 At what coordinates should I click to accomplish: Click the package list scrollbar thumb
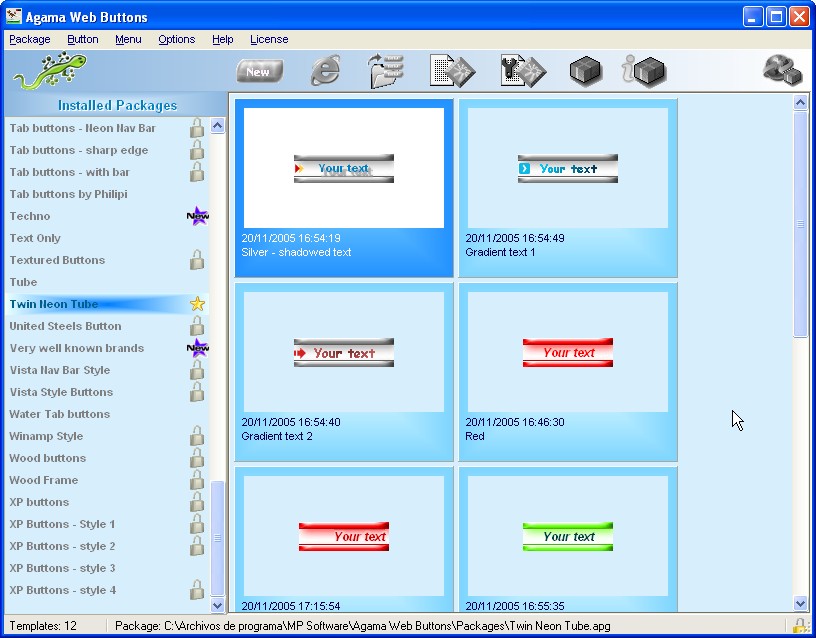coord(218,538)
